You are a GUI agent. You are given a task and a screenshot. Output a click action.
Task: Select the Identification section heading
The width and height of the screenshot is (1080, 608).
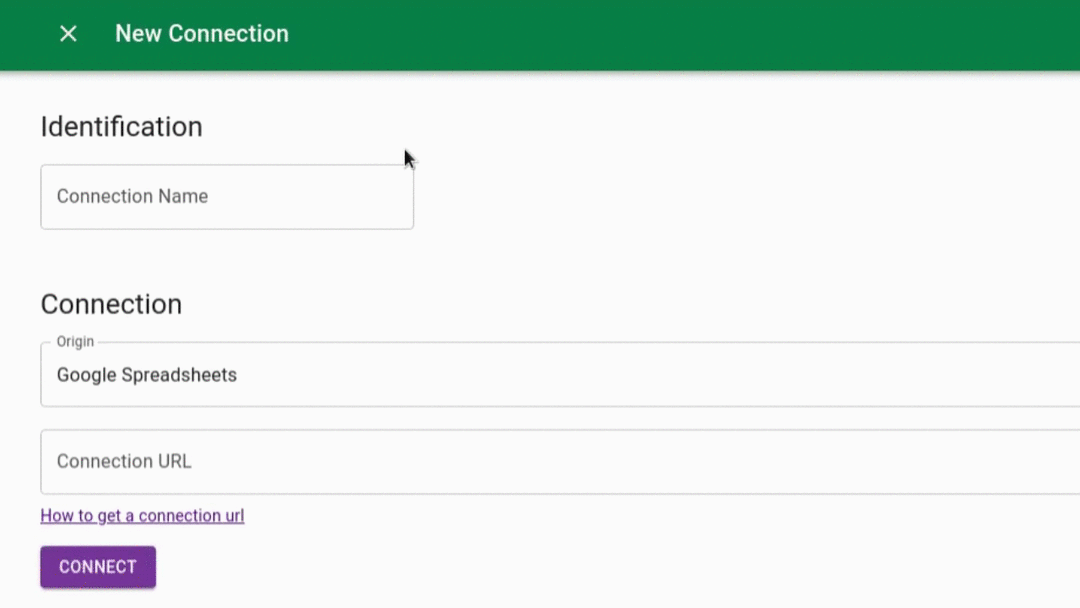(x=121, y=127)
